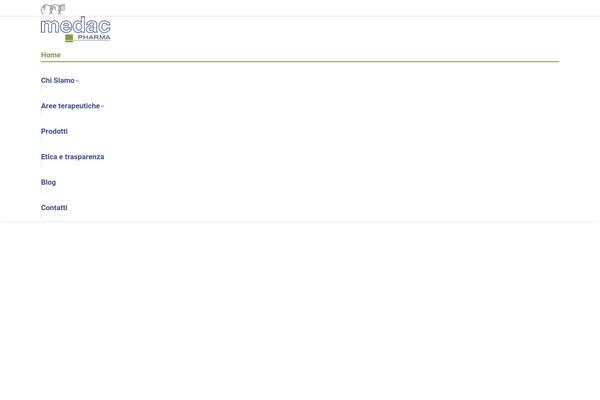
Task: Expand the Chi Siamo submenu arrow
Action: pyautogui.click(x=77, y=81)
